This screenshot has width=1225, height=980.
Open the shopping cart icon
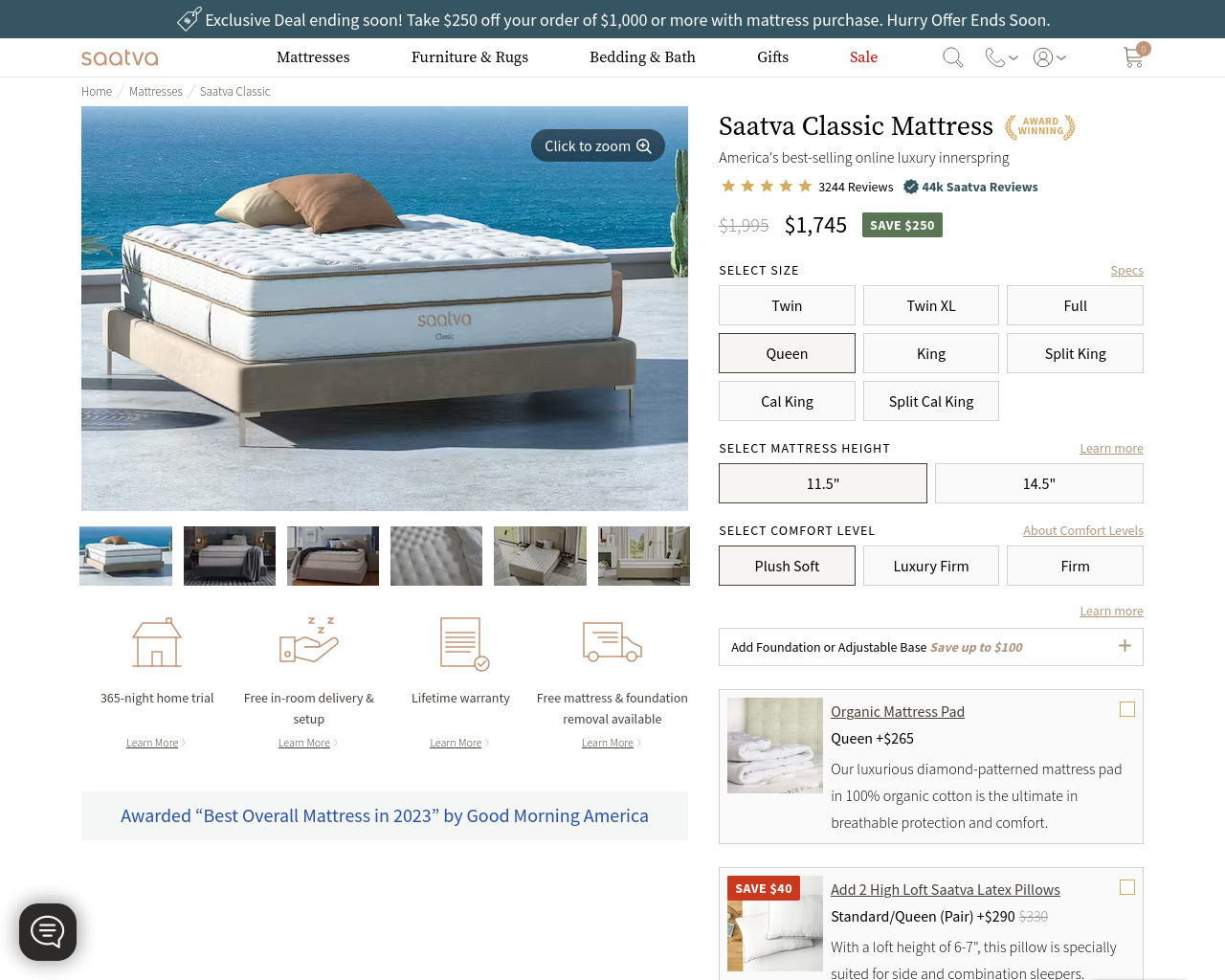click(1134, 56)
